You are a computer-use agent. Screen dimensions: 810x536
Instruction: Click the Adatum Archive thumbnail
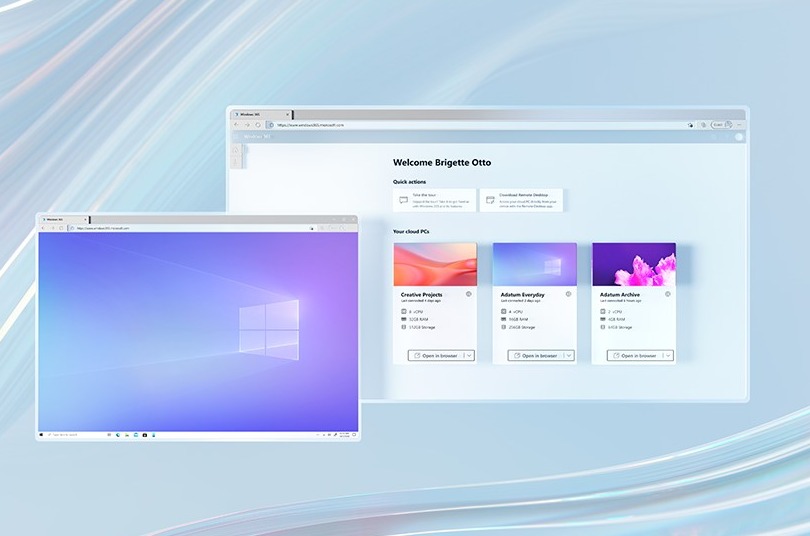pyautogui.click(x=634, y=264)
